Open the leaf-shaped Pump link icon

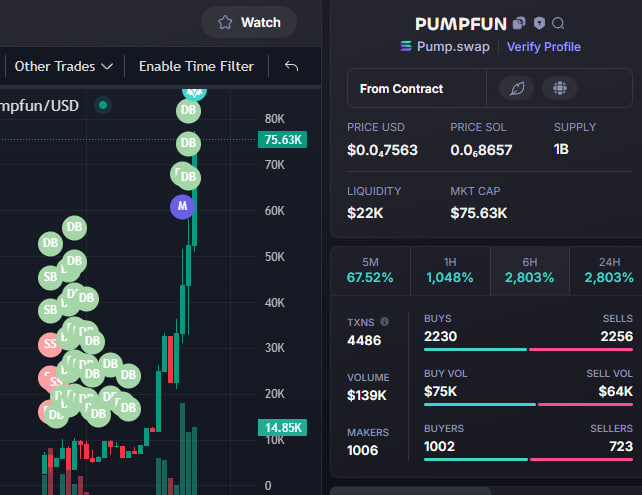[517, 88]
